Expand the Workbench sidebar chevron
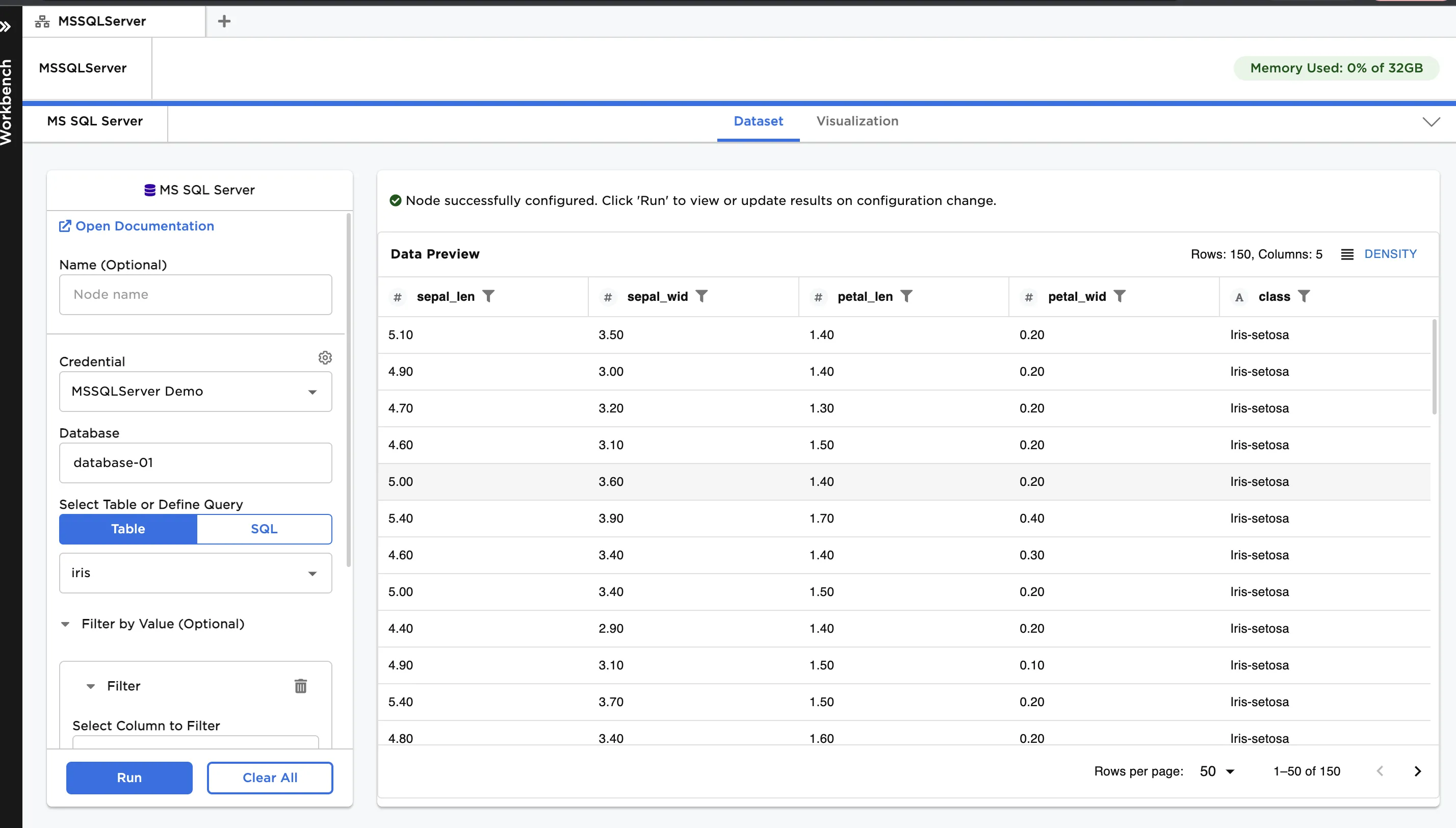1456x828 pixels. point(7,26)
